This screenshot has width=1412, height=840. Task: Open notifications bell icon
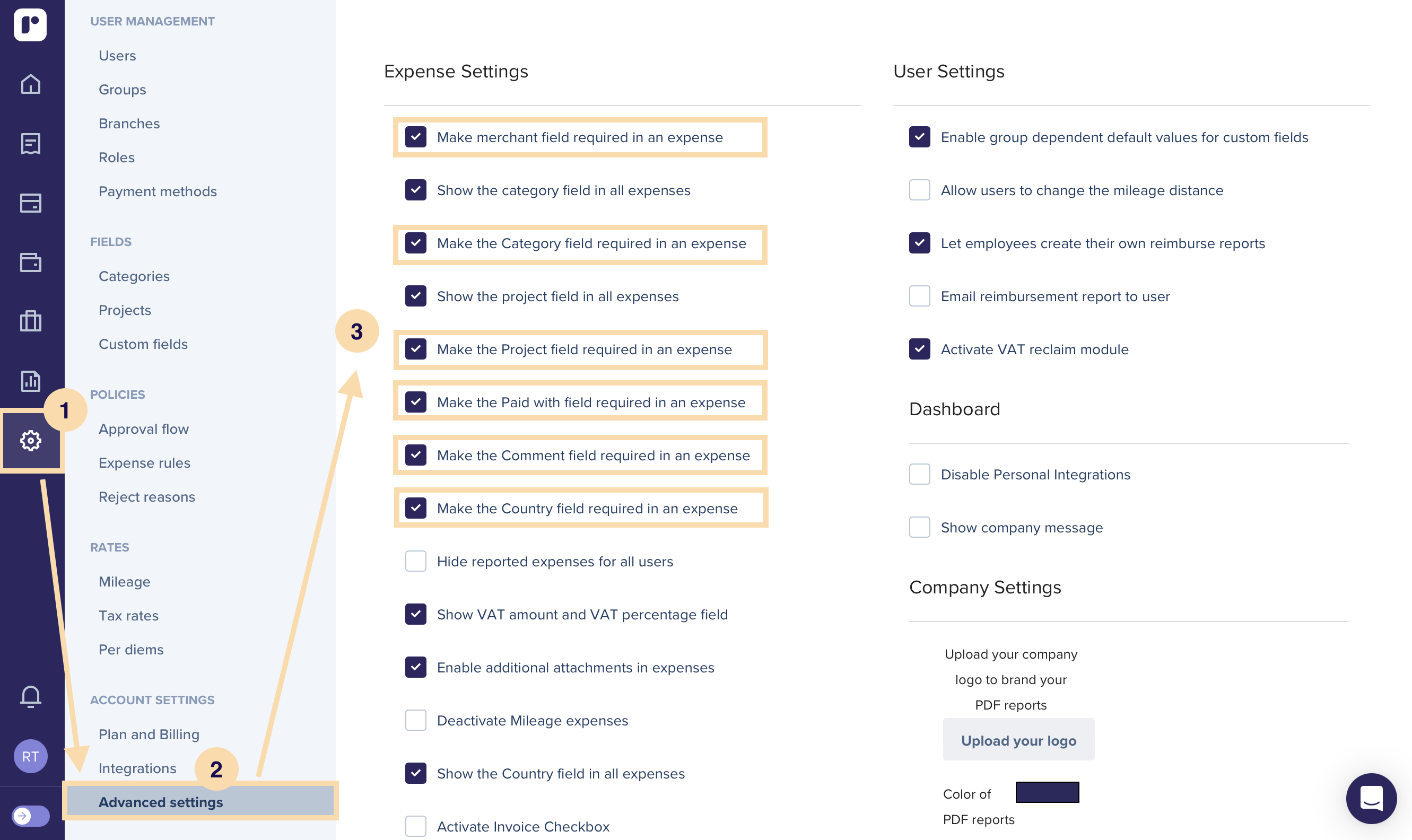tap(31, 696)
